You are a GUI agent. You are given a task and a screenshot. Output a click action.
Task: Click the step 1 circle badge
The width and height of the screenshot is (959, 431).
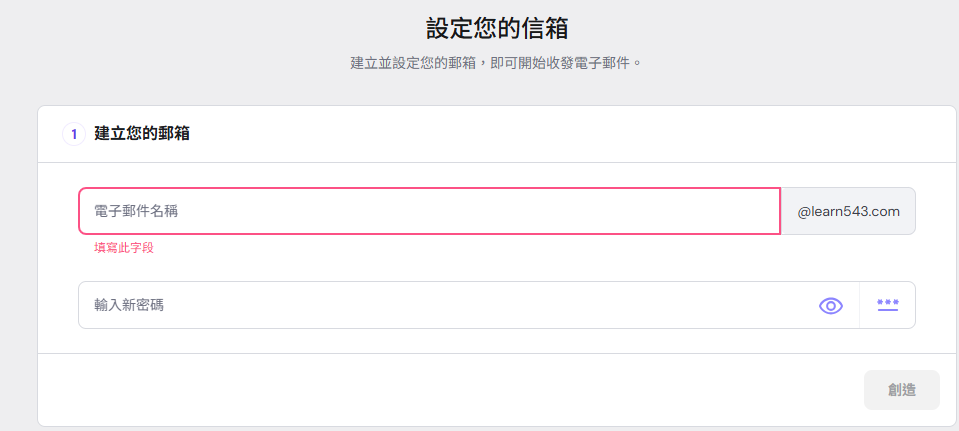[x=74, y=134]
